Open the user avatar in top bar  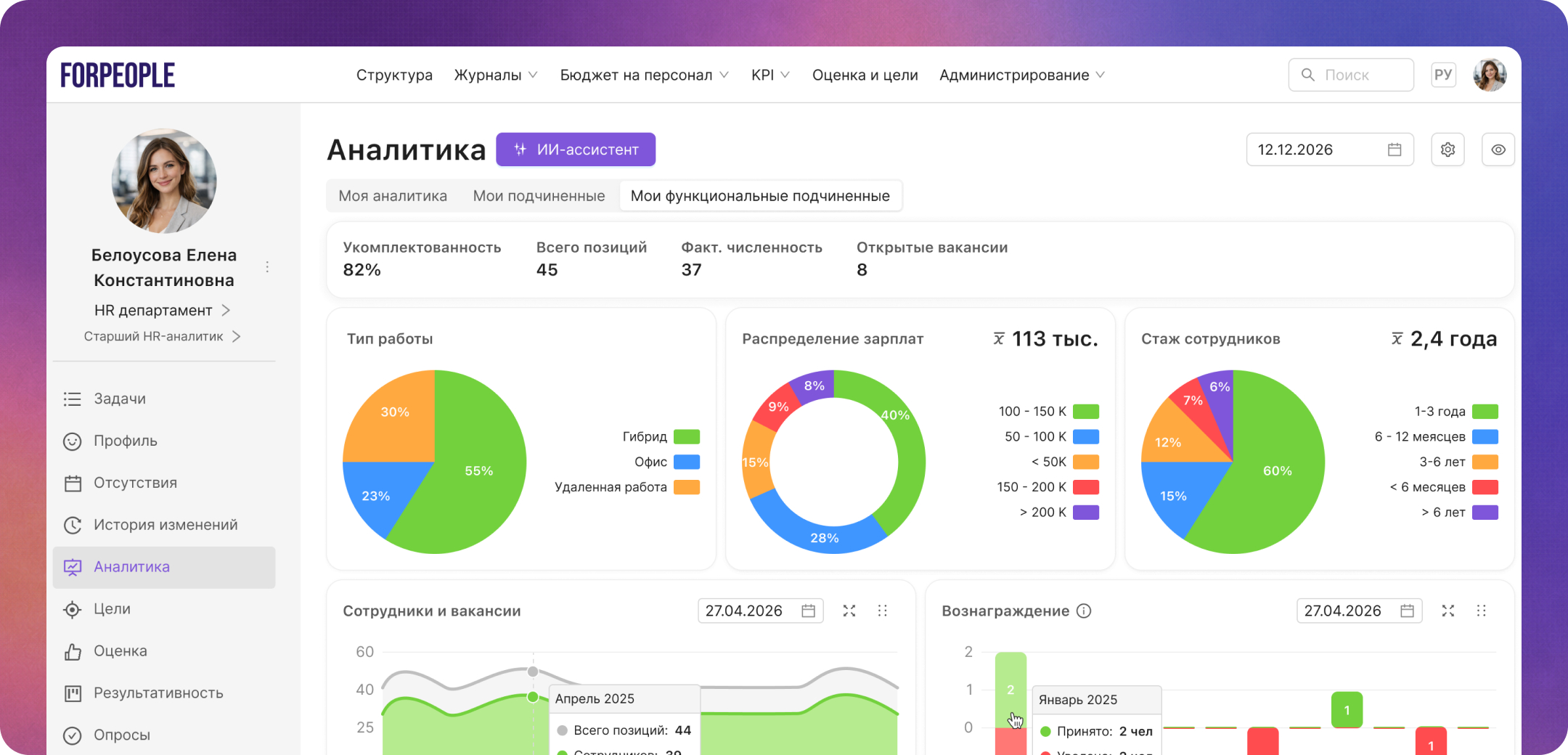coord(1490,75)
